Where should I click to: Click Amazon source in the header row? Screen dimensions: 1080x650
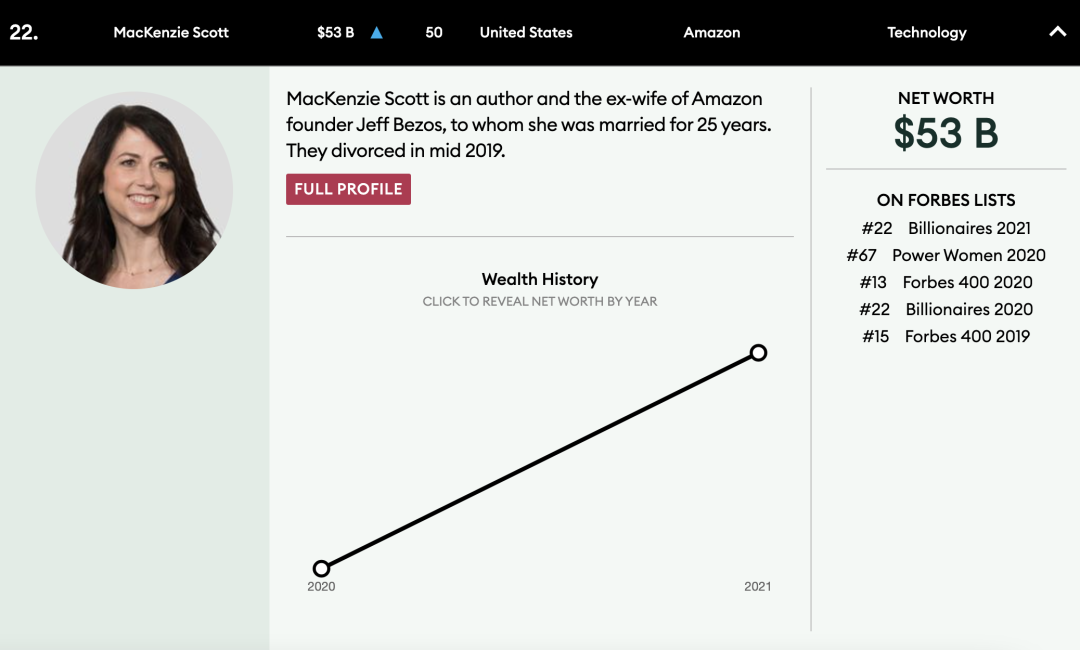[x=712, y=32]
